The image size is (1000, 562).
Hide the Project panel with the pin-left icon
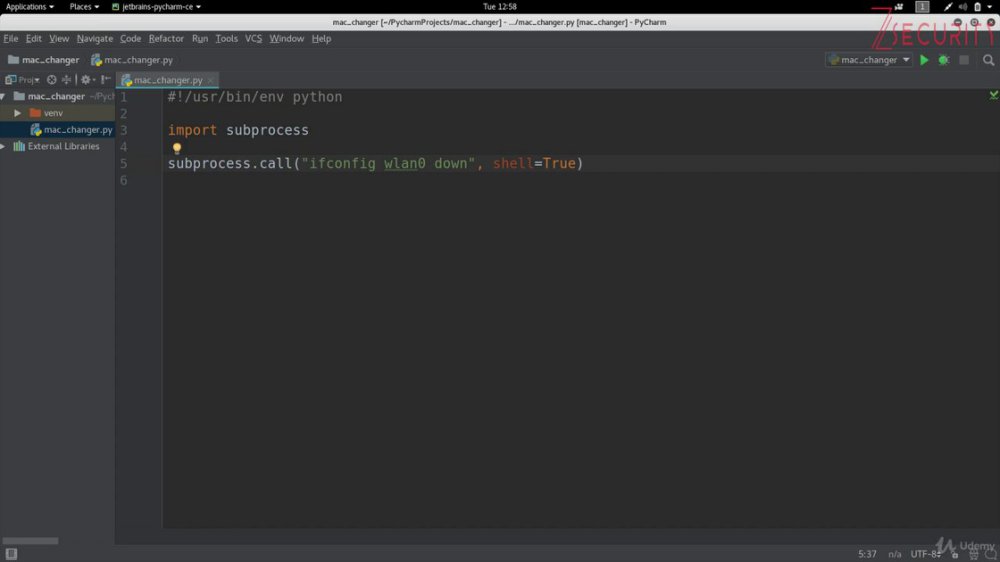tap(106, 80)
